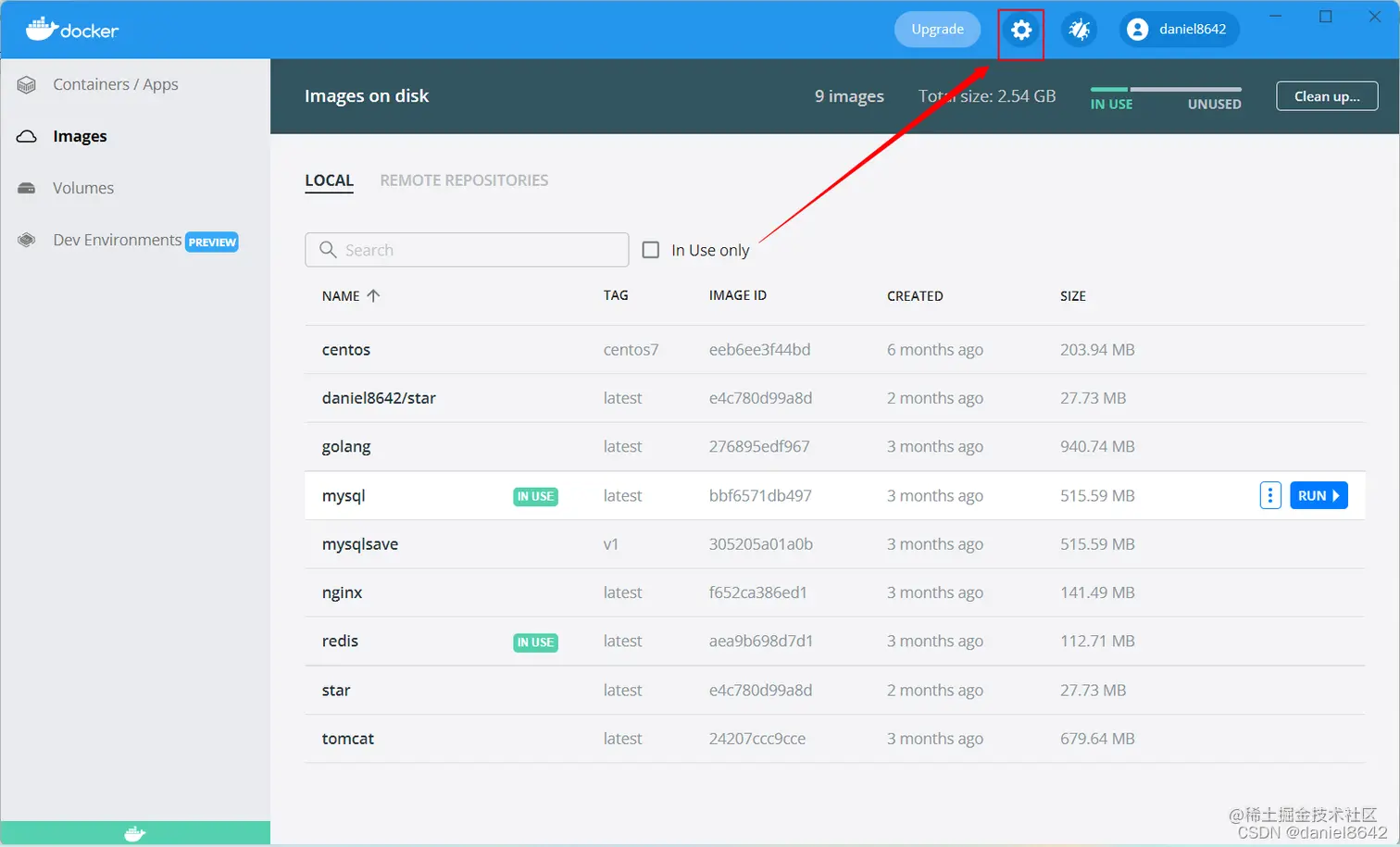Go to Volumes section
Image resolution: width=1400 pixels, height=847 pixels.
pos(83,188)
